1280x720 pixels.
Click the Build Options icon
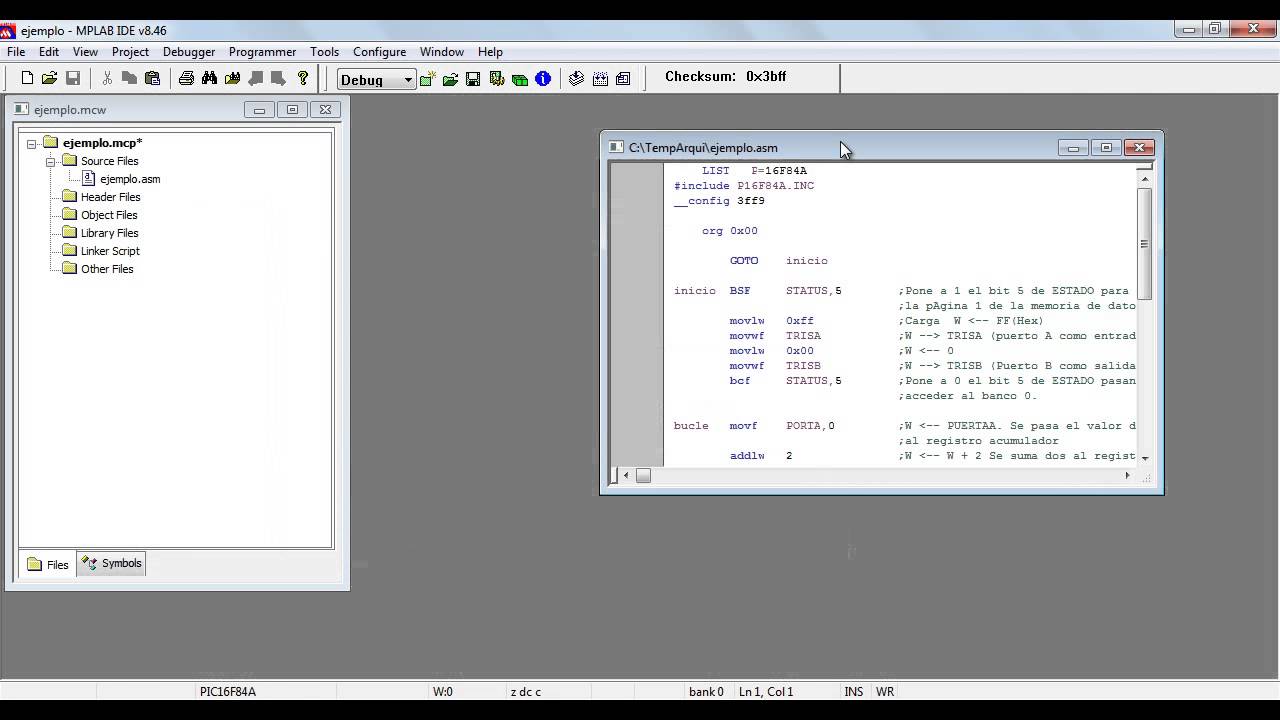coord(497,79)
